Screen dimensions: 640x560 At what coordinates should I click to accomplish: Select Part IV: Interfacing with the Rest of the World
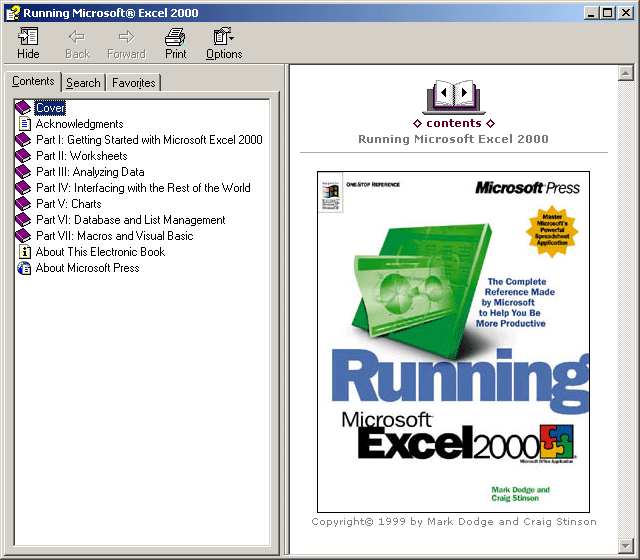tap(143, 188)
